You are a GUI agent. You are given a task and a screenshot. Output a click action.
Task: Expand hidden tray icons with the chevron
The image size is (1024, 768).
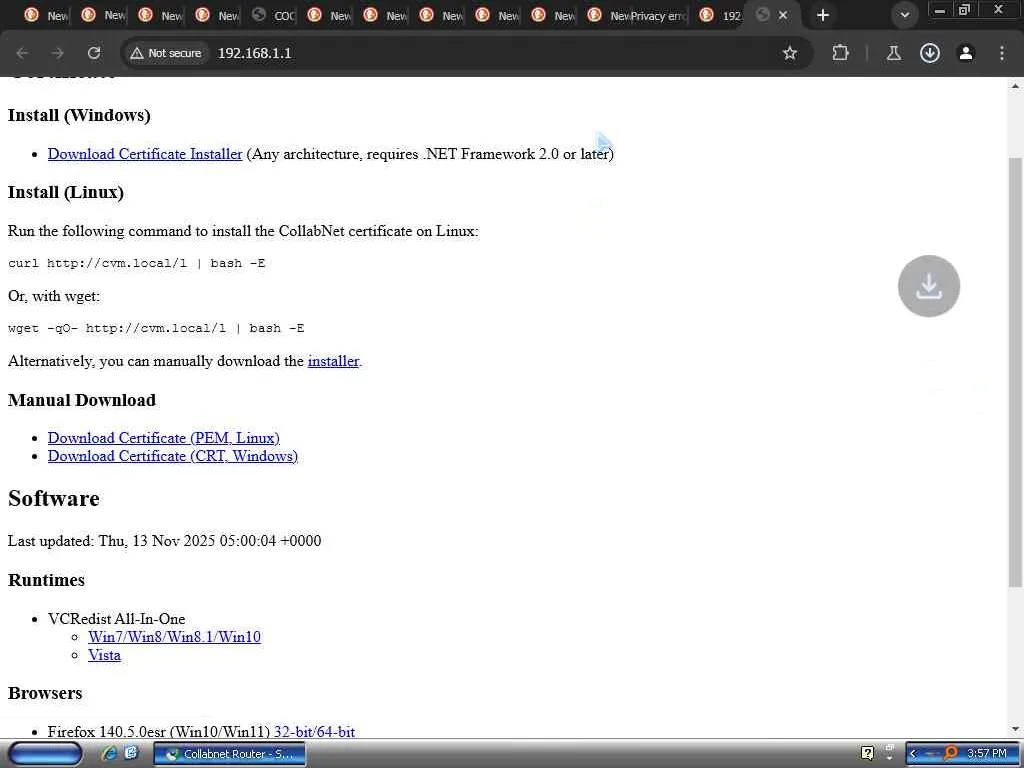click(x=913, y=754)
